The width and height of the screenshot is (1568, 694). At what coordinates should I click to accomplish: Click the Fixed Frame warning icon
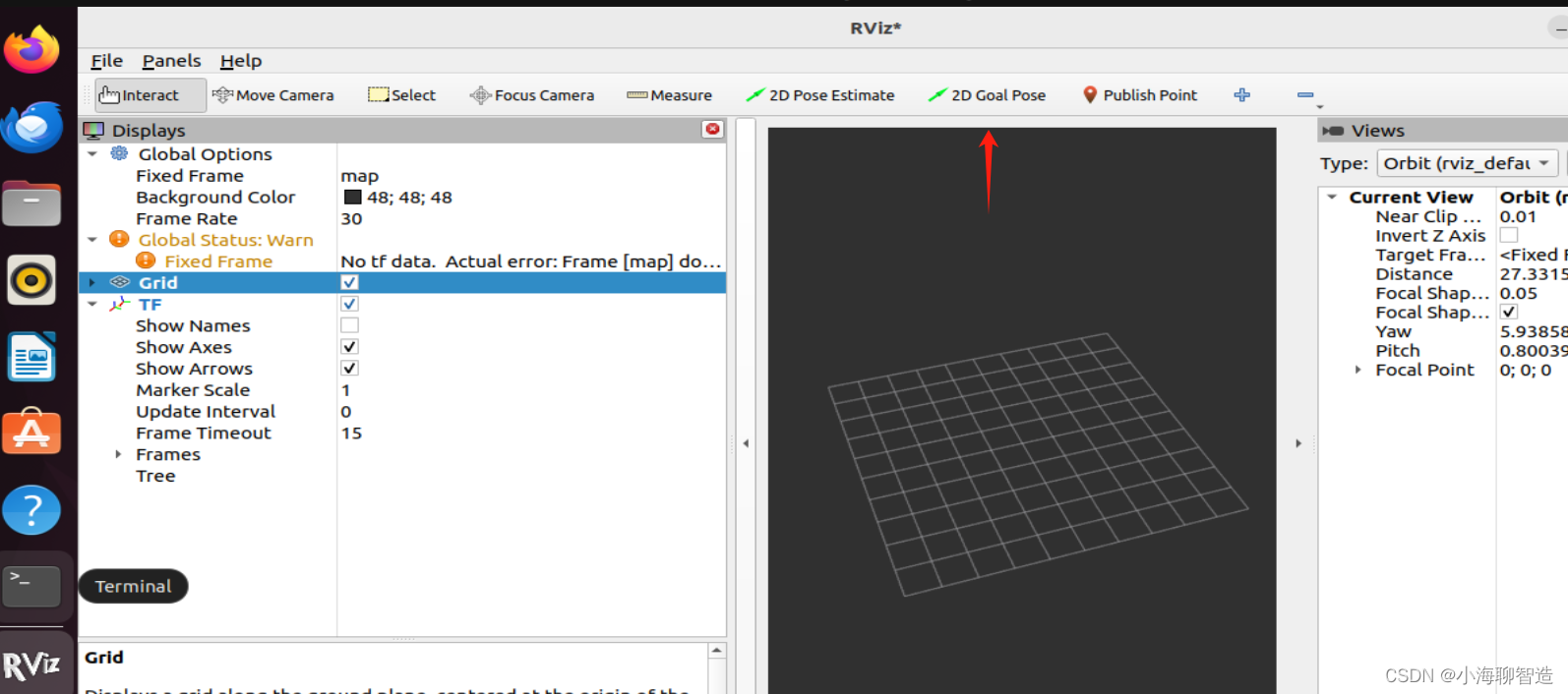coord(146,260)
